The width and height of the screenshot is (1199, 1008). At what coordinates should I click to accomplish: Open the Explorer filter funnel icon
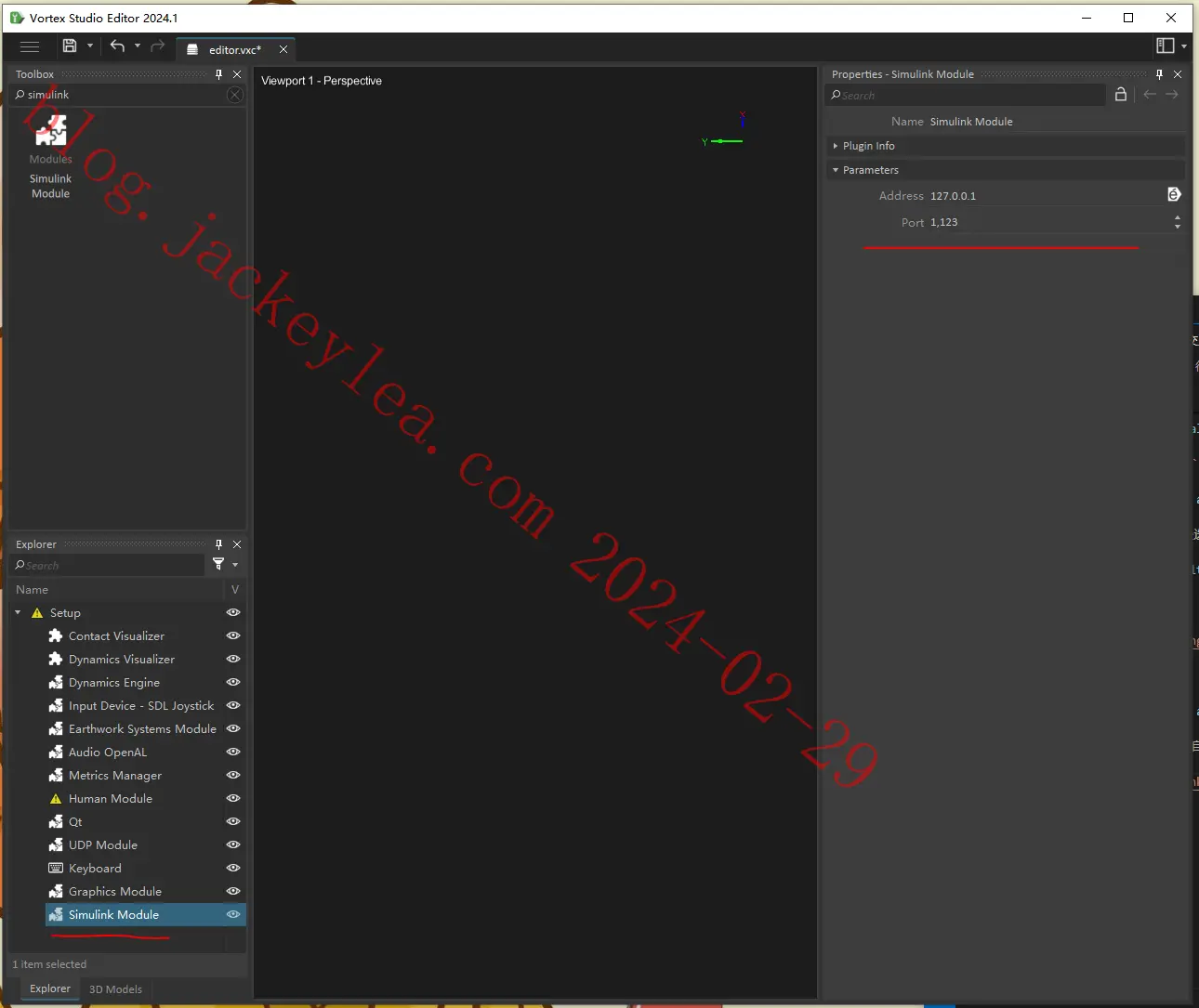pyautogui.click(x=218, y=564)
